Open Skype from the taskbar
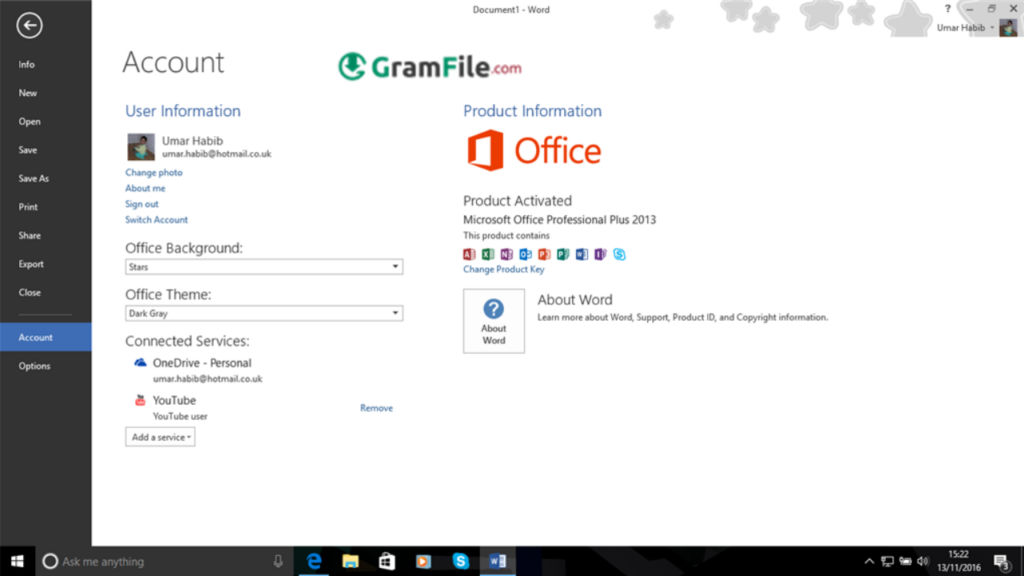1024x576 pixels. point(460,561)
